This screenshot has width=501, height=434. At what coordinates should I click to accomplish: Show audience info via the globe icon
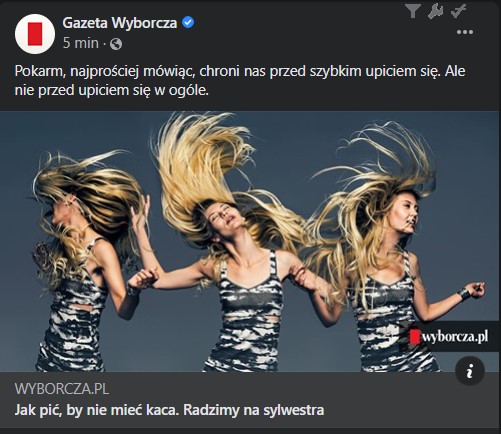click(116, 44)
